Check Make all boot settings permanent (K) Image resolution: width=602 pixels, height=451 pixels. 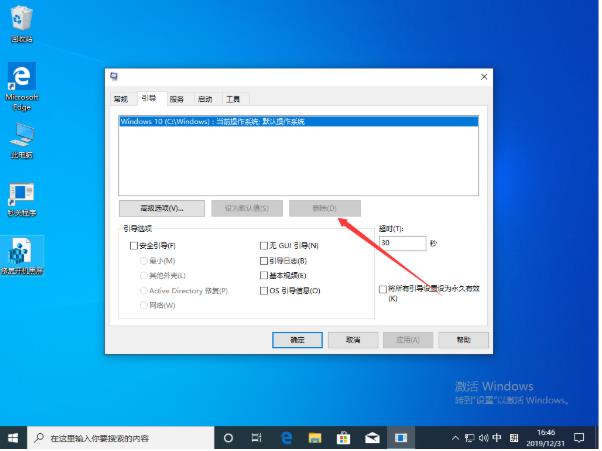coord(383,289)
